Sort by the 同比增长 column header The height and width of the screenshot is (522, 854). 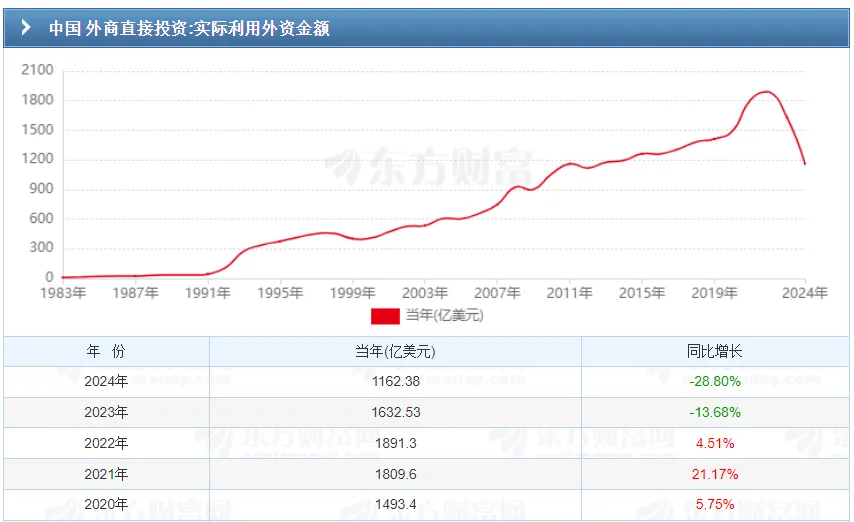(x=715, y=352)
